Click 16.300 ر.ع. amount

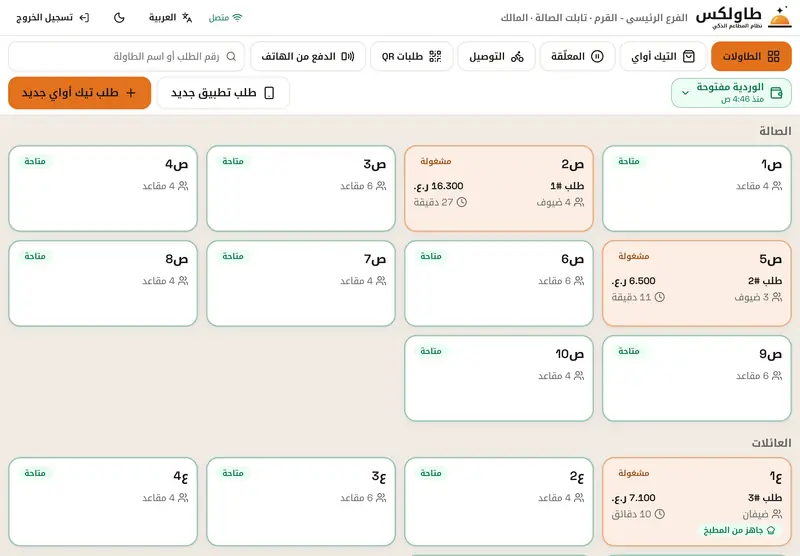pos(438,186)
